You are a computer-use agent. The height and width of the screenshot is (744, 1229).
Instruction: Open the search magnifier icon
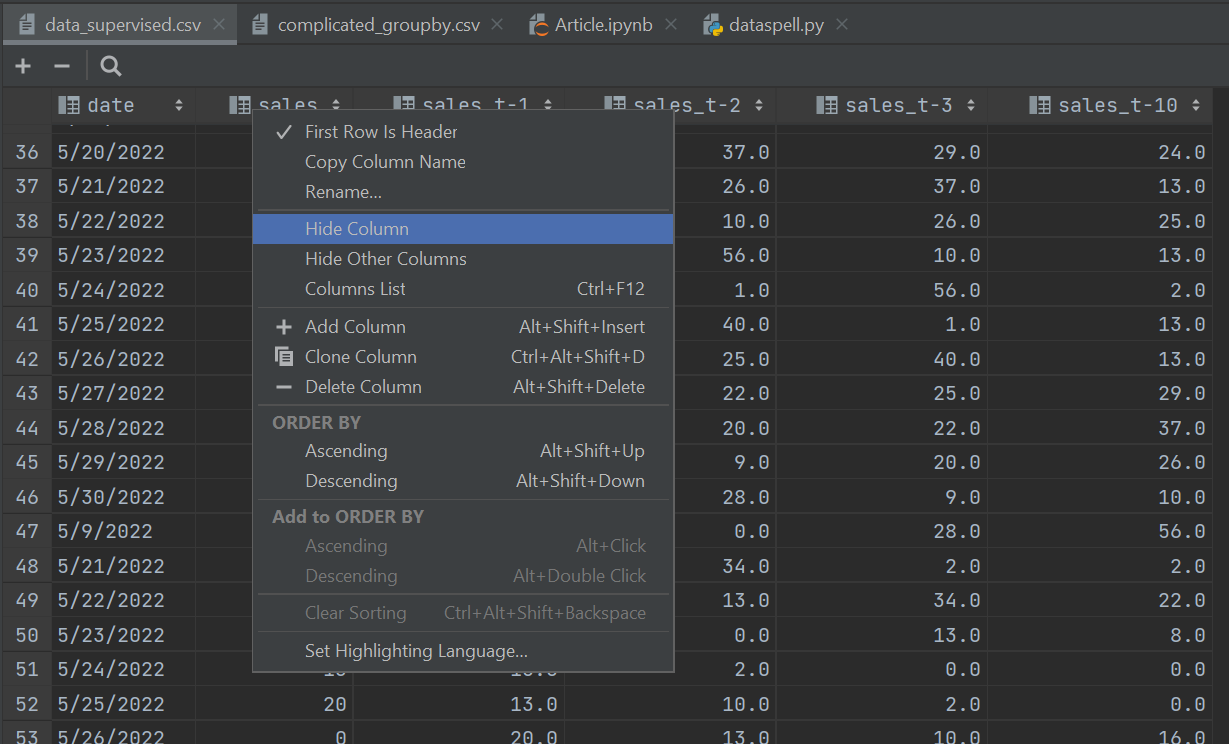coord(111,66)
